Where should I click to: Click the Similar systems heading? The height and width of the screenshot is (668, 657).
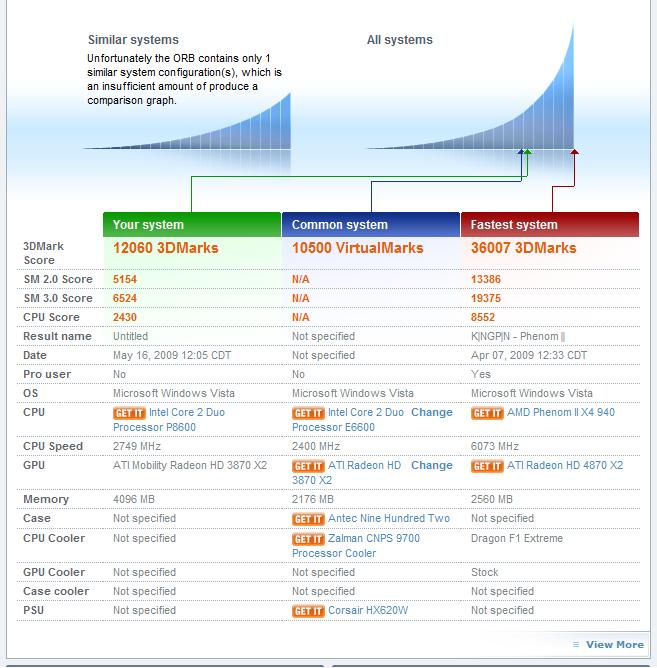pyautogui.click(x=133, y=40)
